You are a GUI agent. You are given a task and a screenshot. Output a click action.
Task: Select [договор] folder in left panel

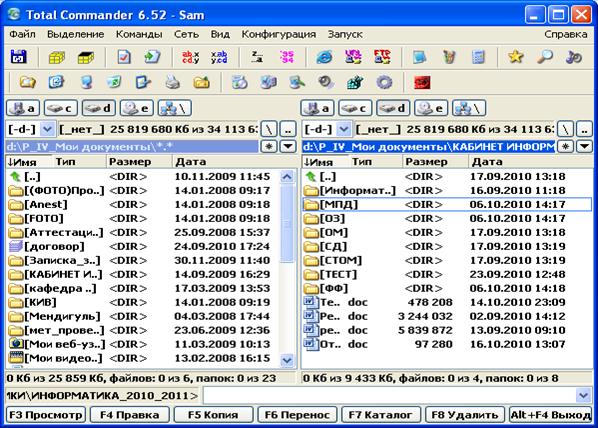(143, 246)
